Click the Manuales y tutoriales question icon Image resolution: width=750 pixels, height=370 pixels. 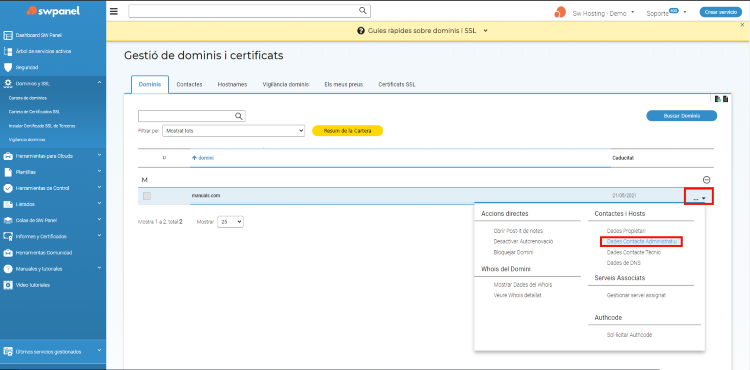click(8, 269)
